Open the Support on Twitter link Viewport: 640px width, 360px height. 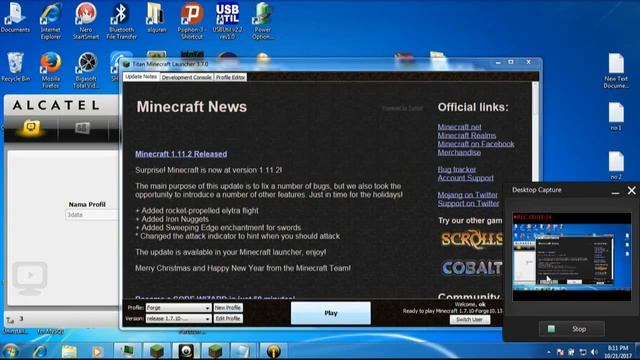[468, 203]
